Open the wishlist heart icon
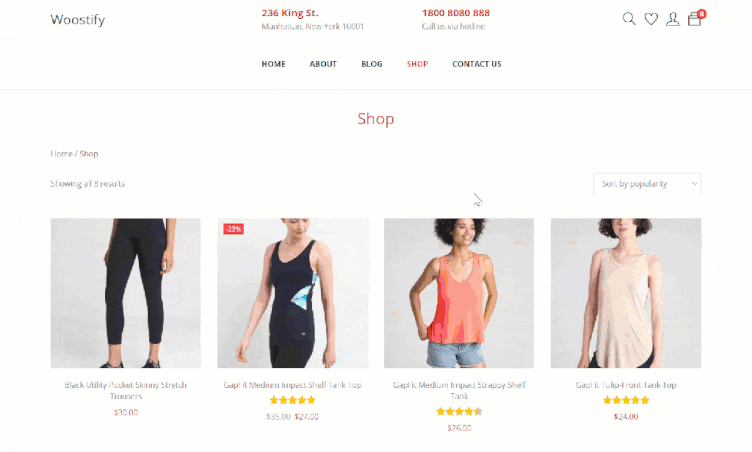The image size is (752, 452). click(x=651, y=19)
